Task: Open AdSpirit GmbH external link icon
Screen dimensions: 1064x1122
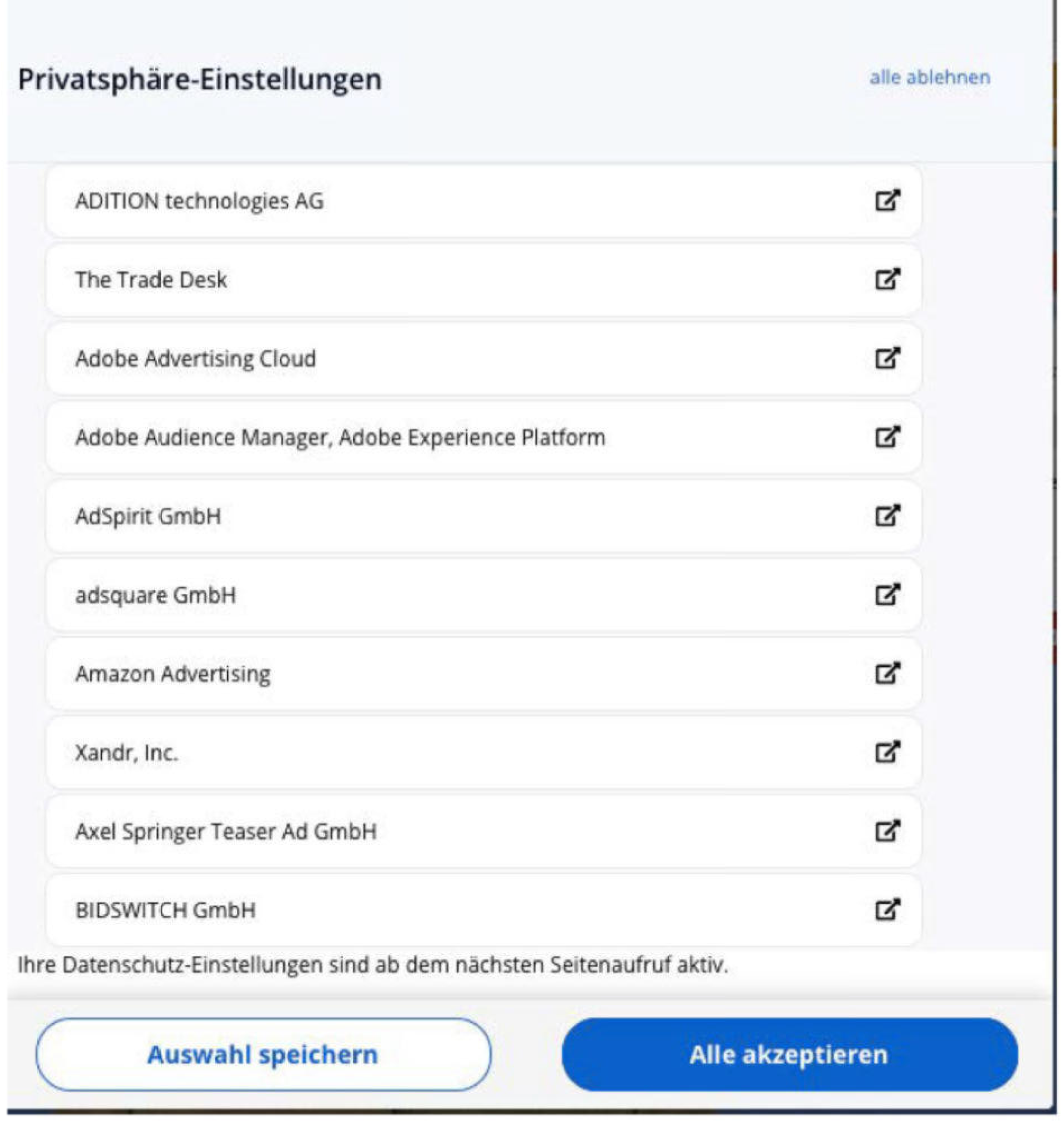Action: pos(887,515)
